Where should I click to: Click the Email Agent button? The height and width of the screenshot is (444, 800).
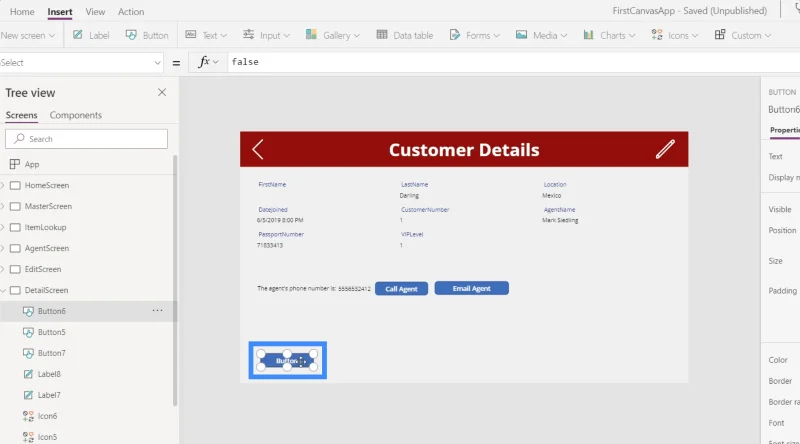coord(471,288)
